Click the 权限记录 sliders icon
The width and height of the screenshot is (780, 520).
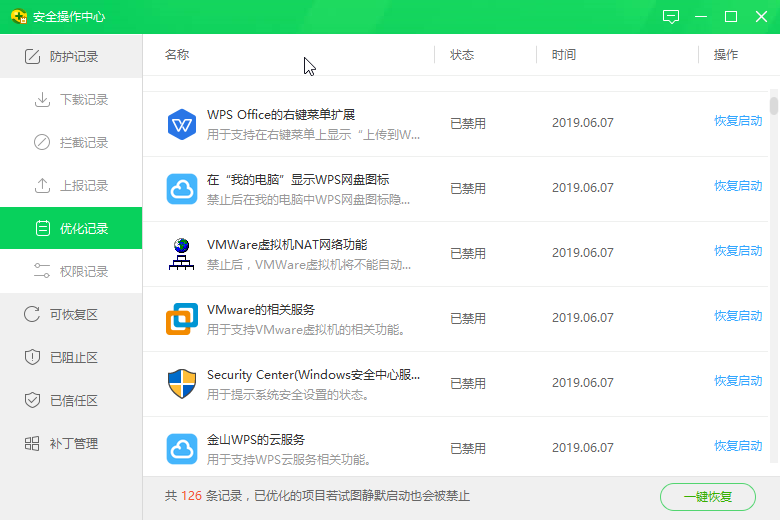click(x=42, y=271)
